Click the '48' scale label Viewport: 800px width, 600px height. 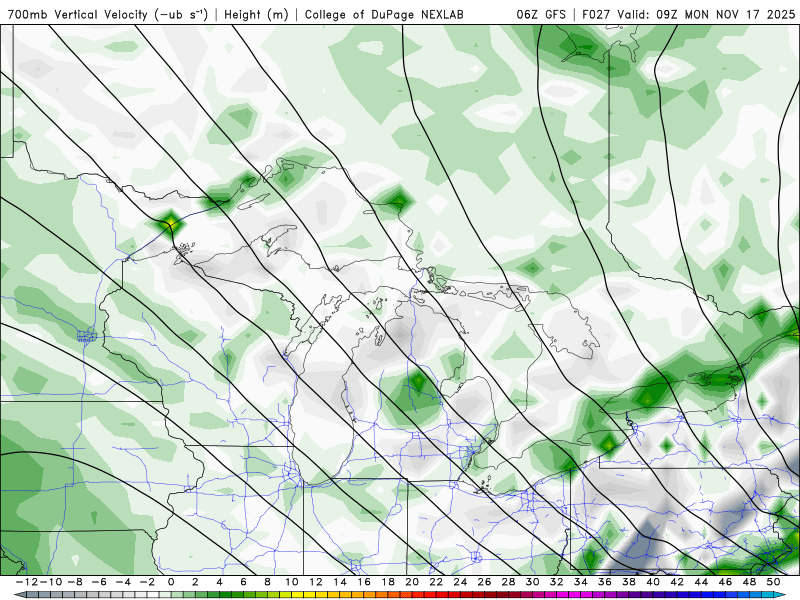click(749, 582)
